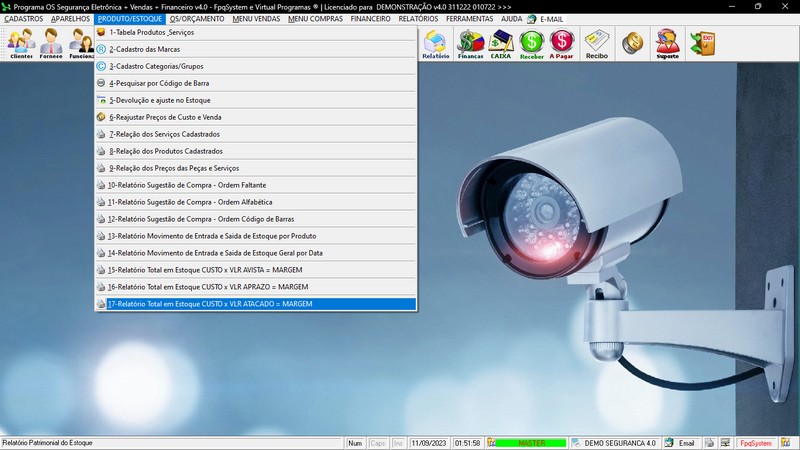Screen dimensions: 800x450
Task: Open the MENU COMPRAS menu
Action: tap(315, 19)
